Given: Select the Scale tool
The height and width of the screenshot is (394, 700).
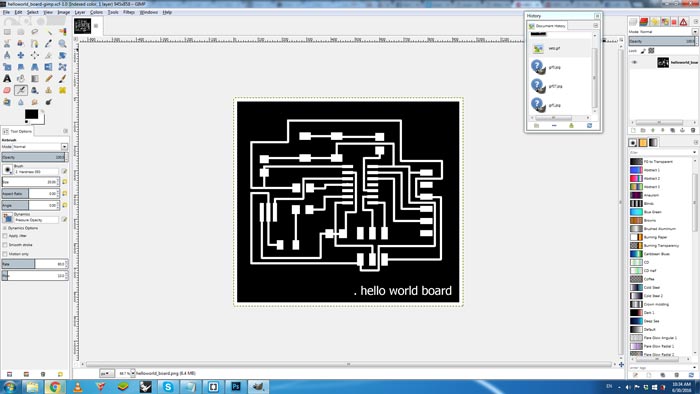Looking at the screenshot, I should [x=7, y=67].
